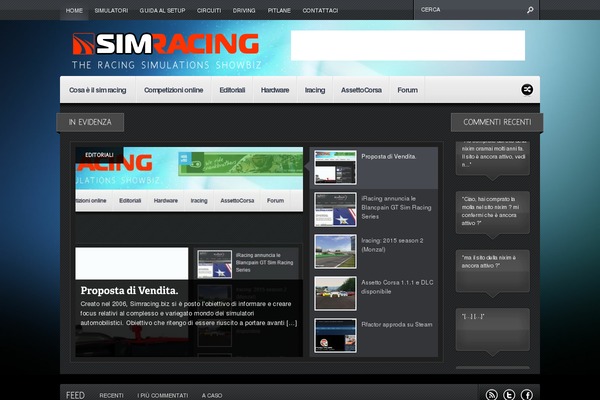The height and width of the screenshot is (400, 600).
Task: Click the SimRacing site logo
Action: pyautogui.click(x=166, y=51)
